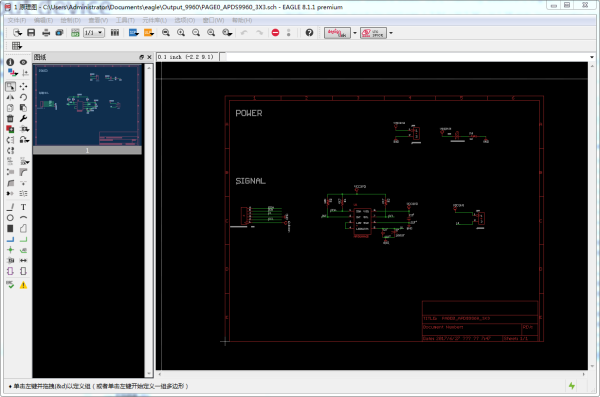Open the Help question mark icon
This screenshot has height=397, width=600.
click(x=309, y=33)
